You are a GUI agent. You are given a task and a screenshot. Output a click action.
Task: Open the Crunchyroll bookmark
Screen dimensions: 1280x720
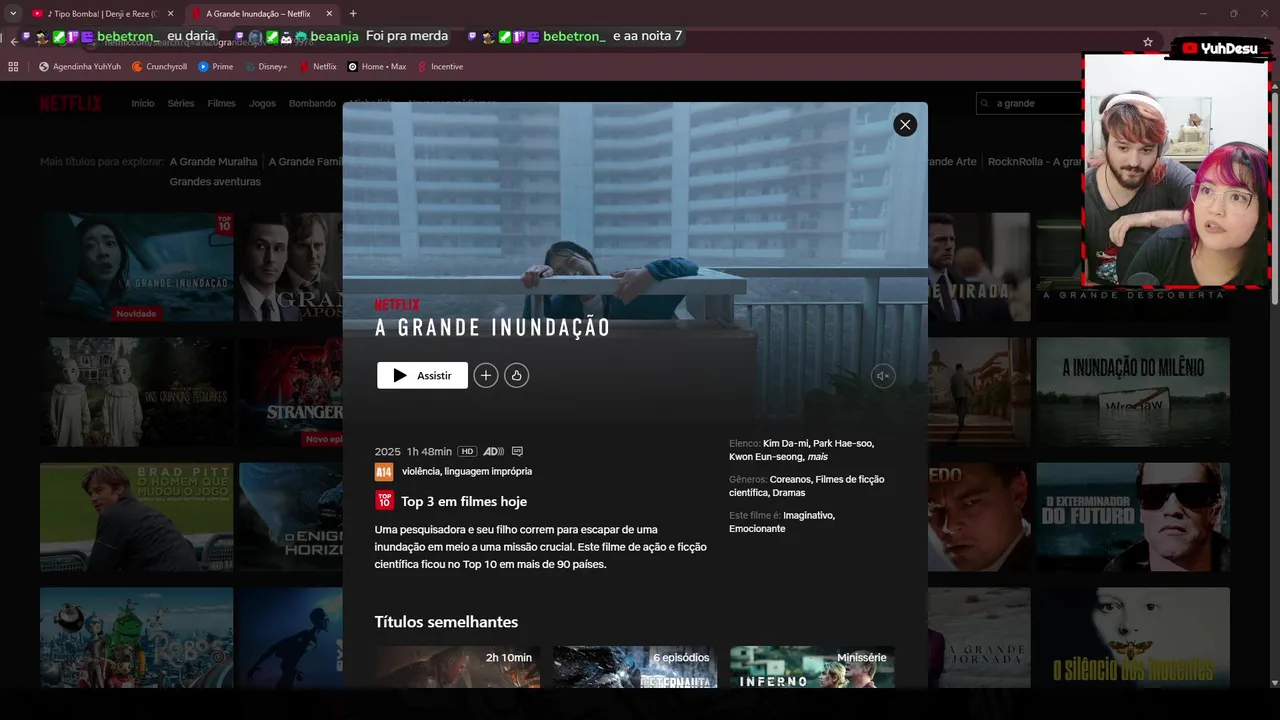(160, 67)
